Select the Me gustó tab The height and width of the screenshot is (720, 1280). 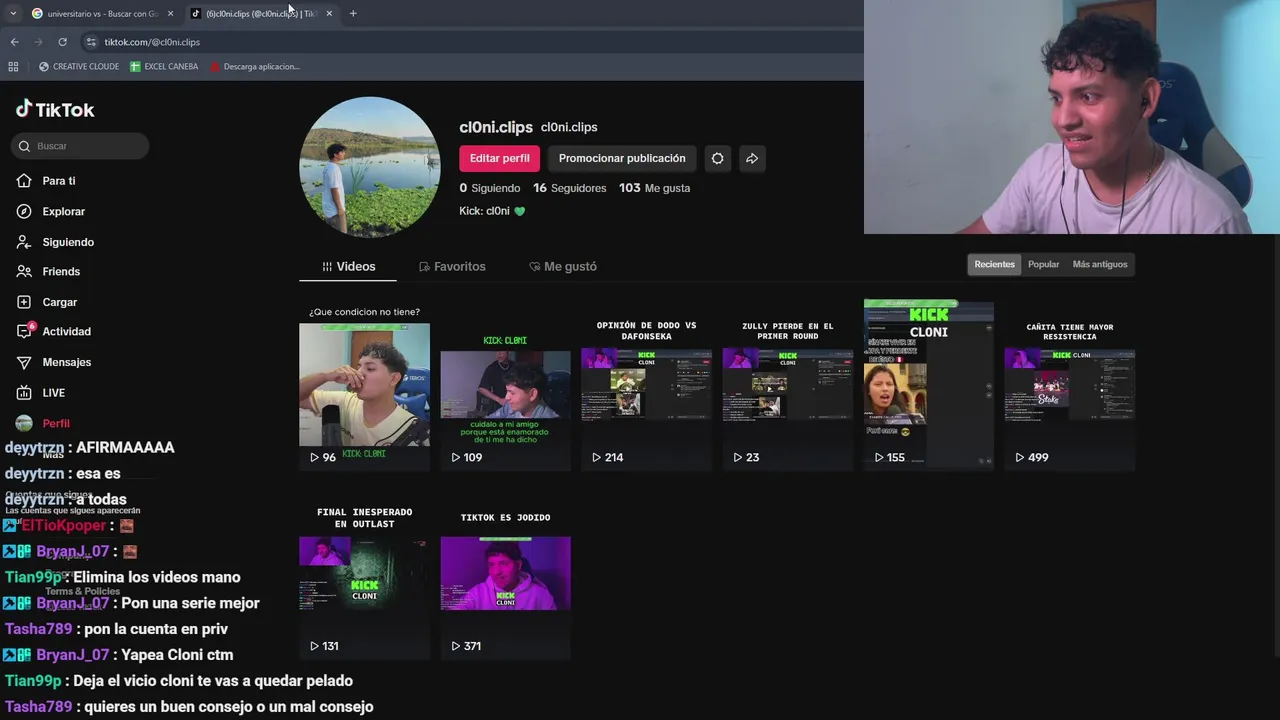point(563,267)
